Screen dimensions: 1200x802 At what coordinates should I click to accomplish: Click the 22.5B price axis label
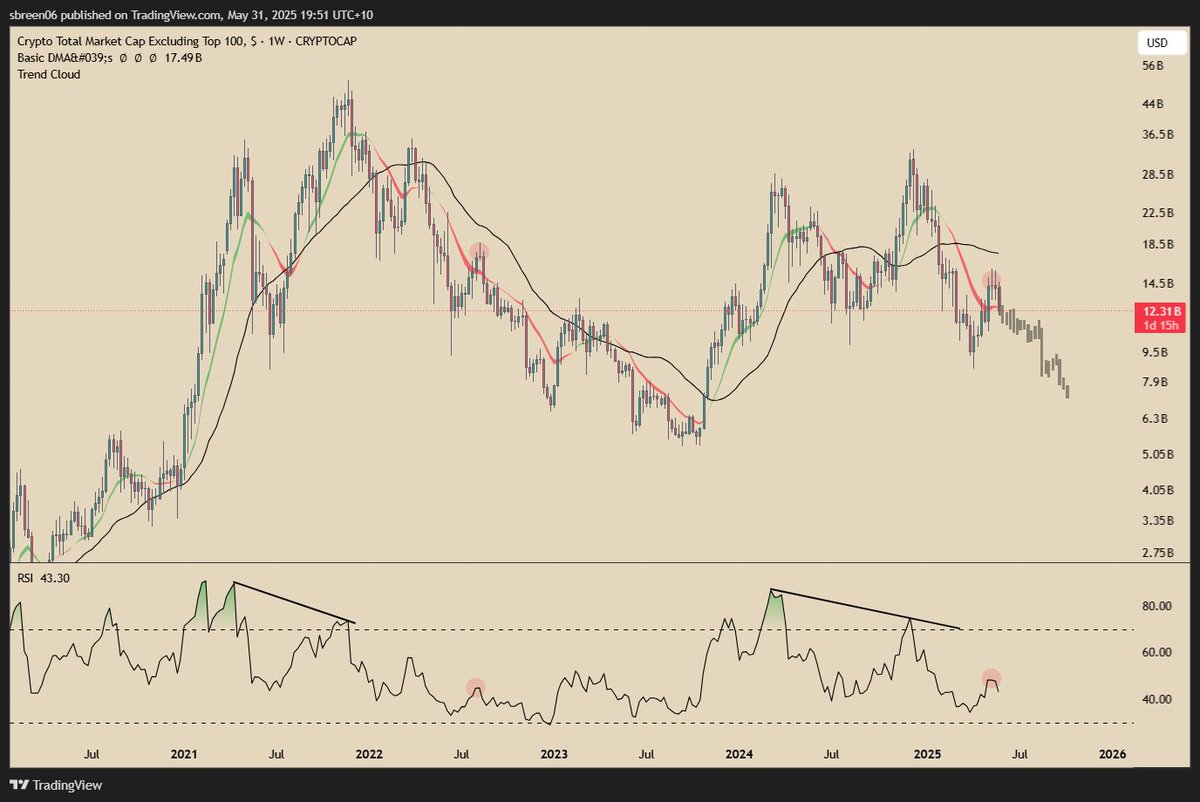point(1156,213)
